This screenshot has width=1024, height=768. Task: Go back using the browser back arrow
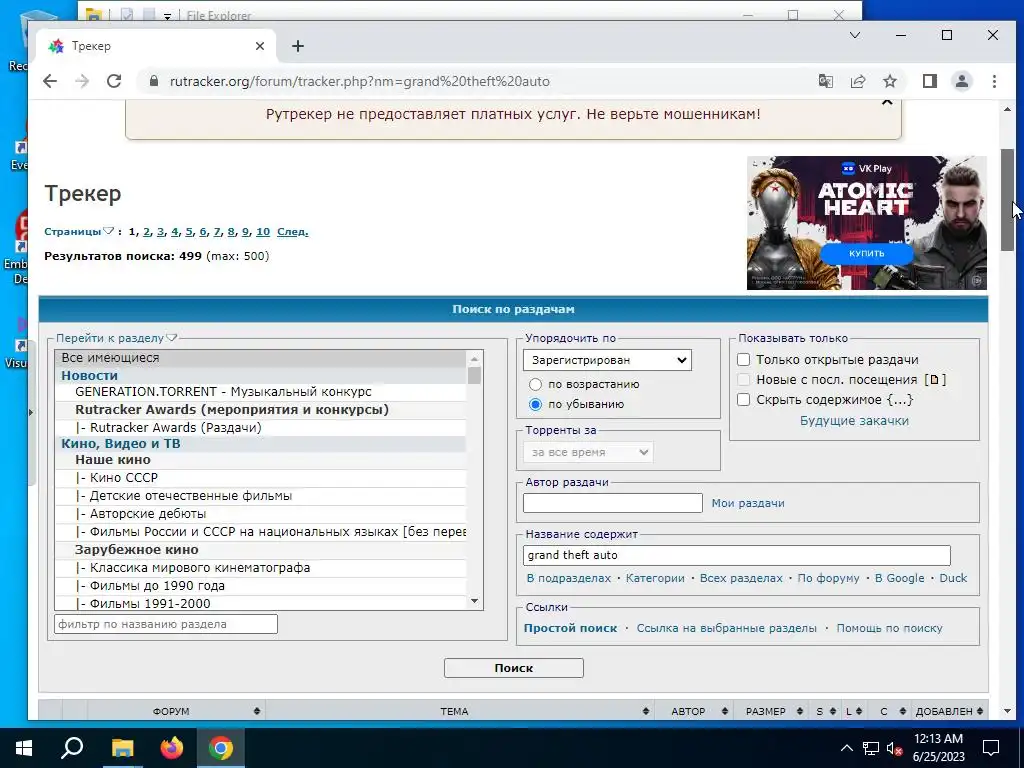50,81
